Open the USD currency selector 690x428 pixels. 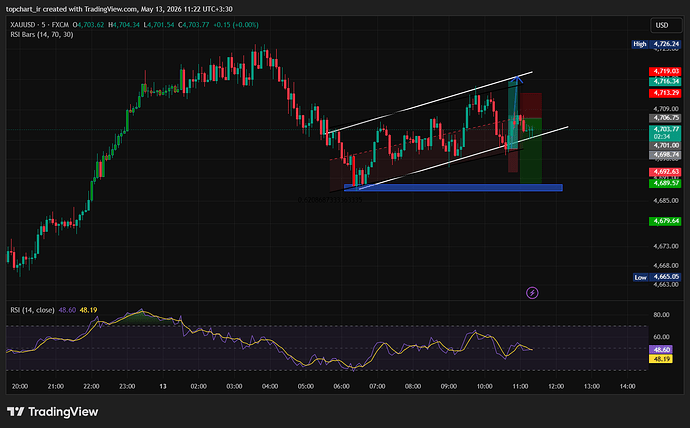click(x=666, y=25)
